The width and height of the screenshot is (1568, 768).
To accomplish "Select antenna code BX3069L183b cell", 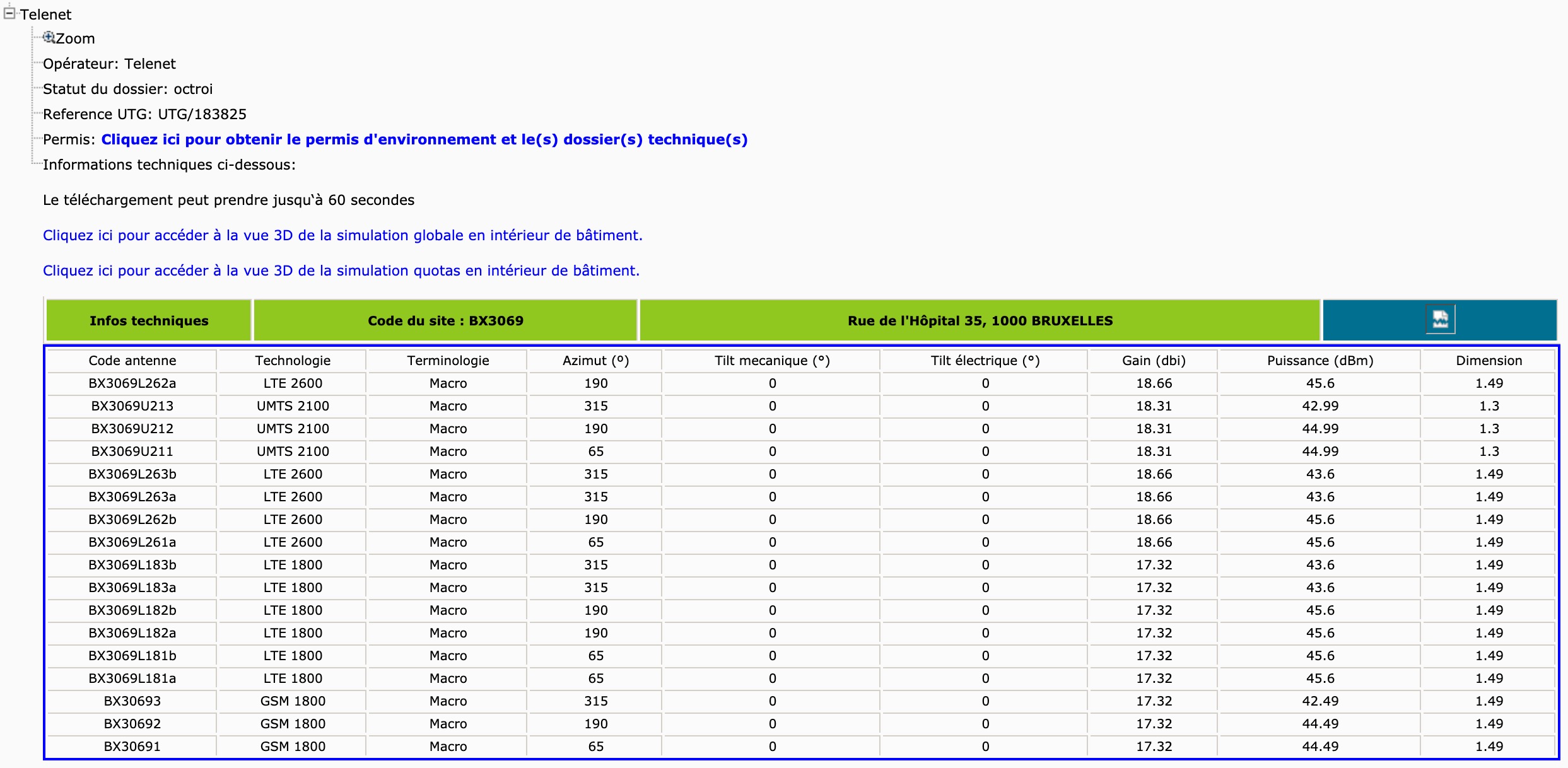I will coord(132,565).
